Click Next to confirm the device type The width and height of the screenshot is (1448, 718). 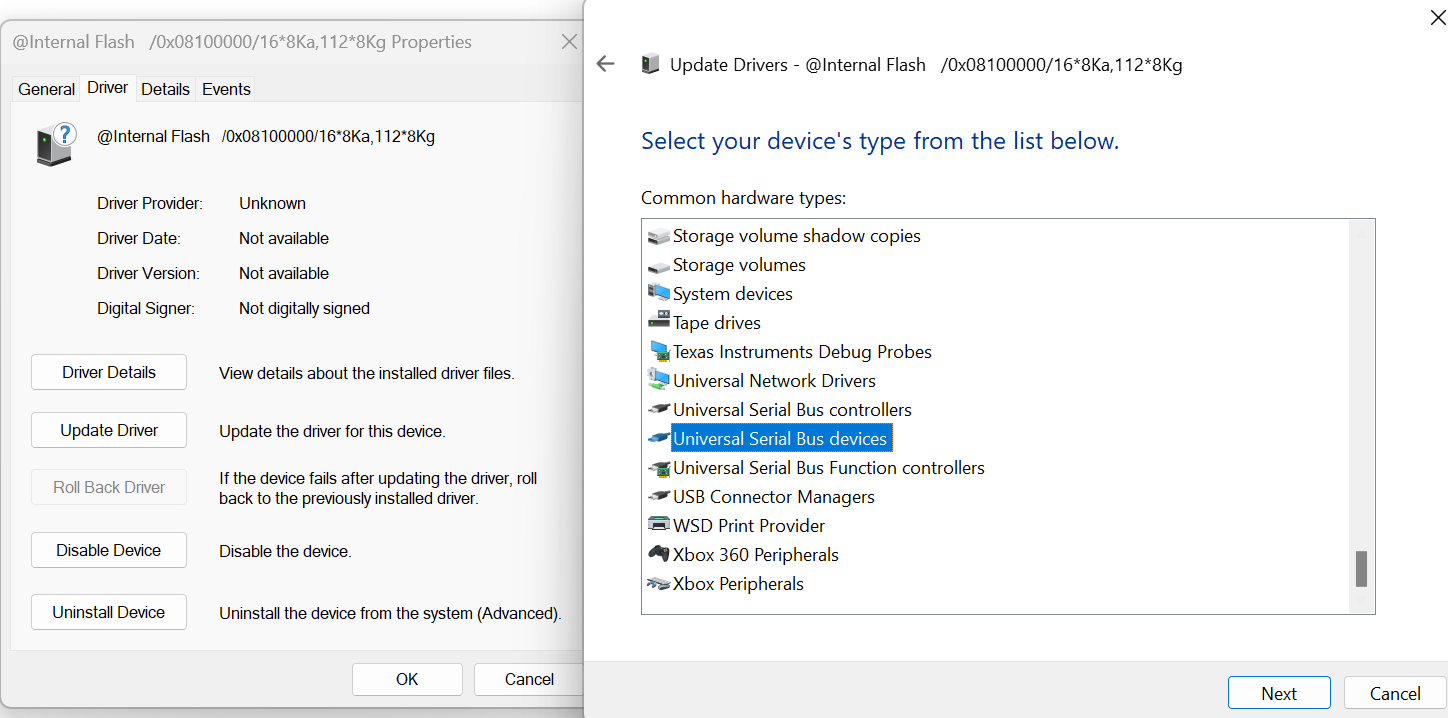pos(1279,692)
